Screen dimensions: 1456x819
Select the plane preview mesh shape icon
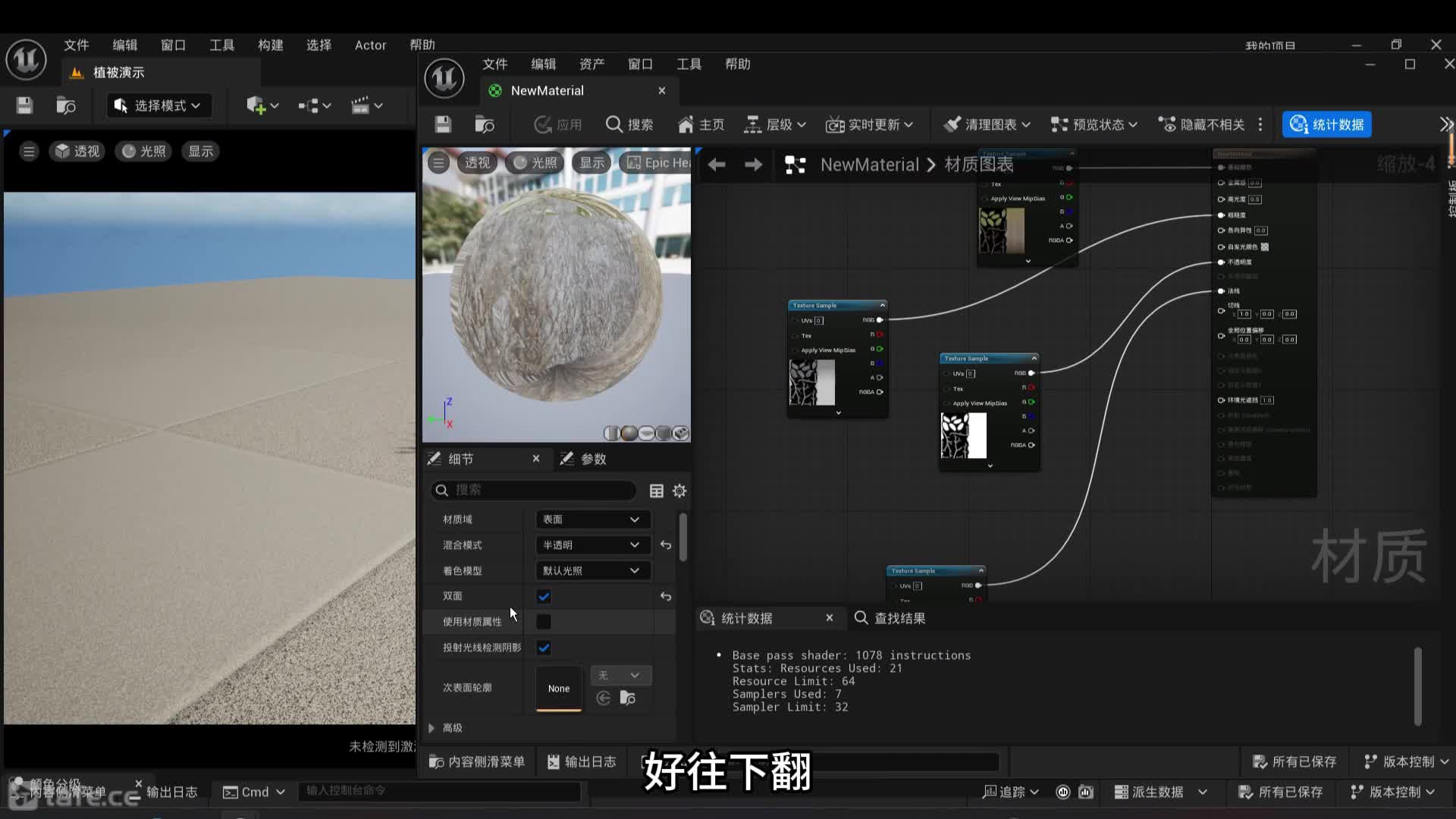646,433
